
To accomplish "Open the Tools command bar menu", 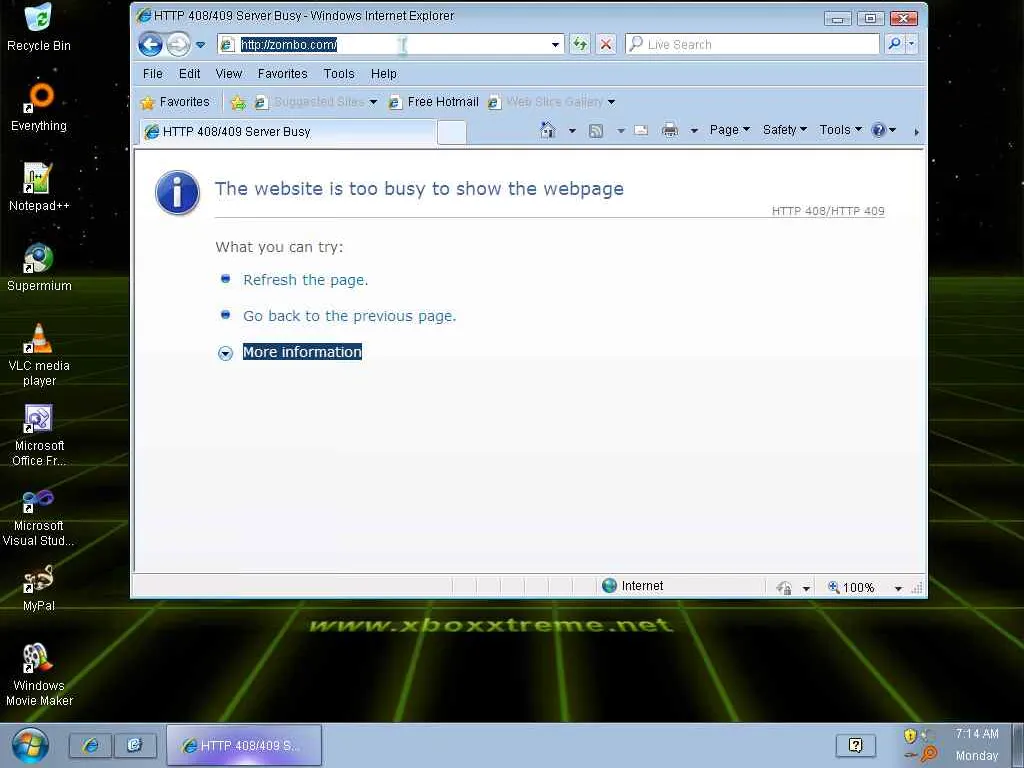I will 840,130.
